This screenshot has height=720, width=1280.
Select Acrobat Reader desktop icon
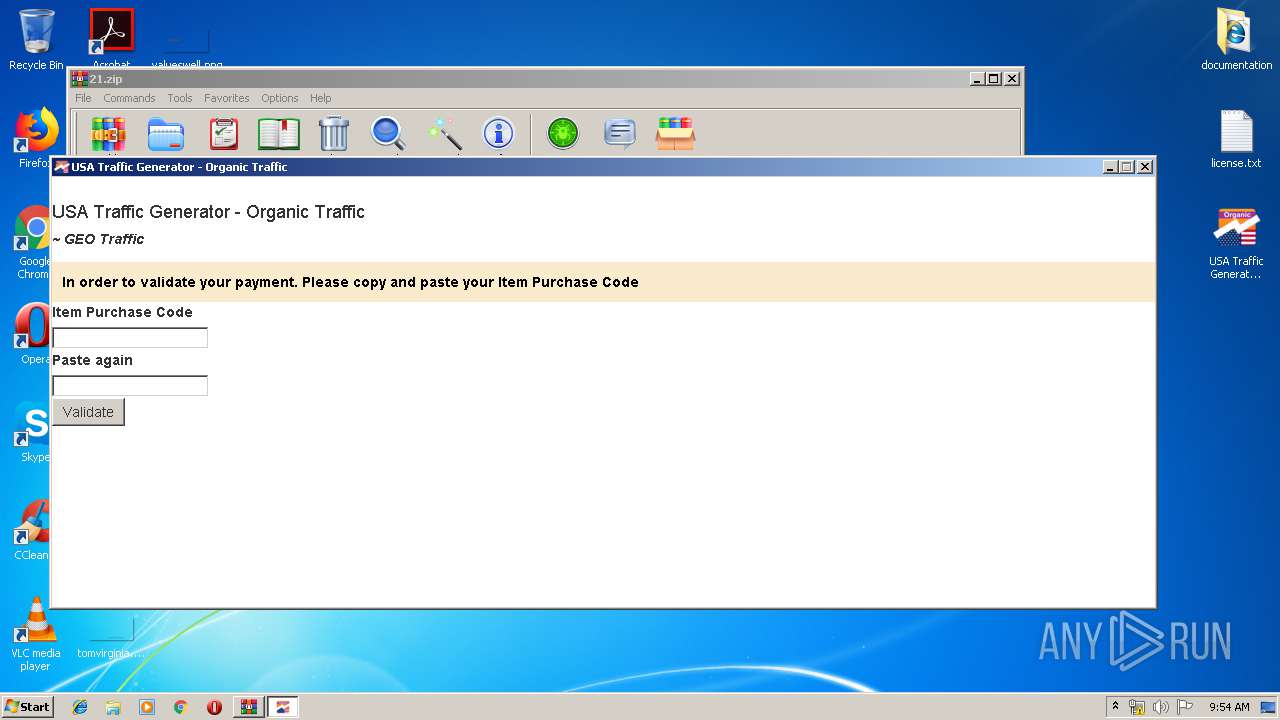[x=111, y=38]
